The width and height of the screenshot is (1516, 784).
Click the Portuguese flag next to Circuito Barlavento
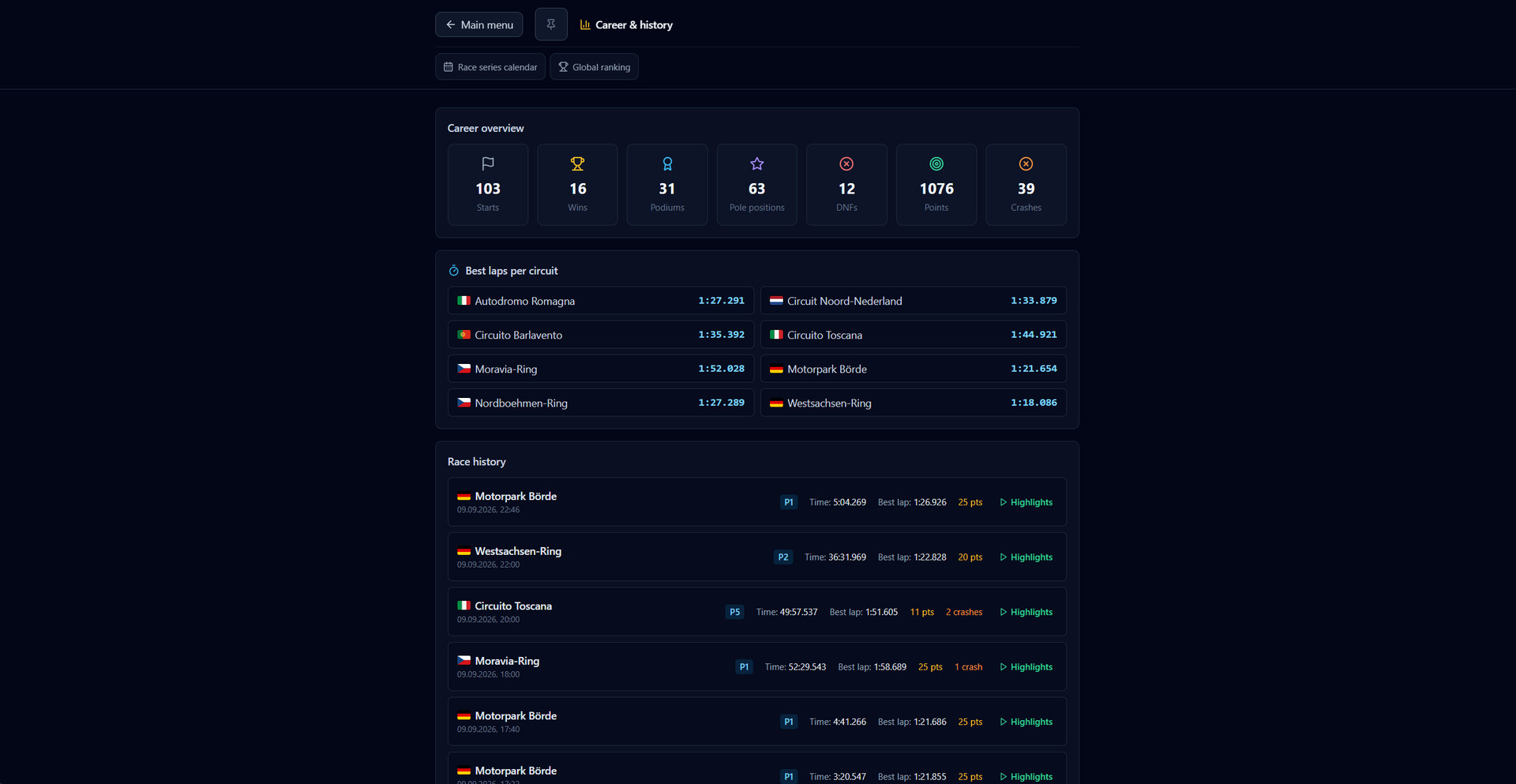(x=464, y=335)
